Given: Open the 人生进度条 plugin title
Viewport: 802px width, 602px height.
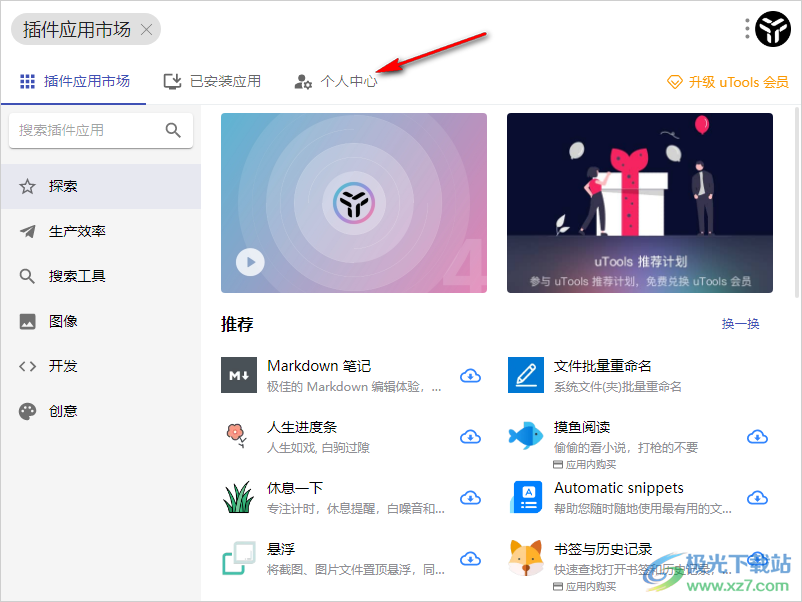Looking at the screenshot, I should tap(302, 427).
